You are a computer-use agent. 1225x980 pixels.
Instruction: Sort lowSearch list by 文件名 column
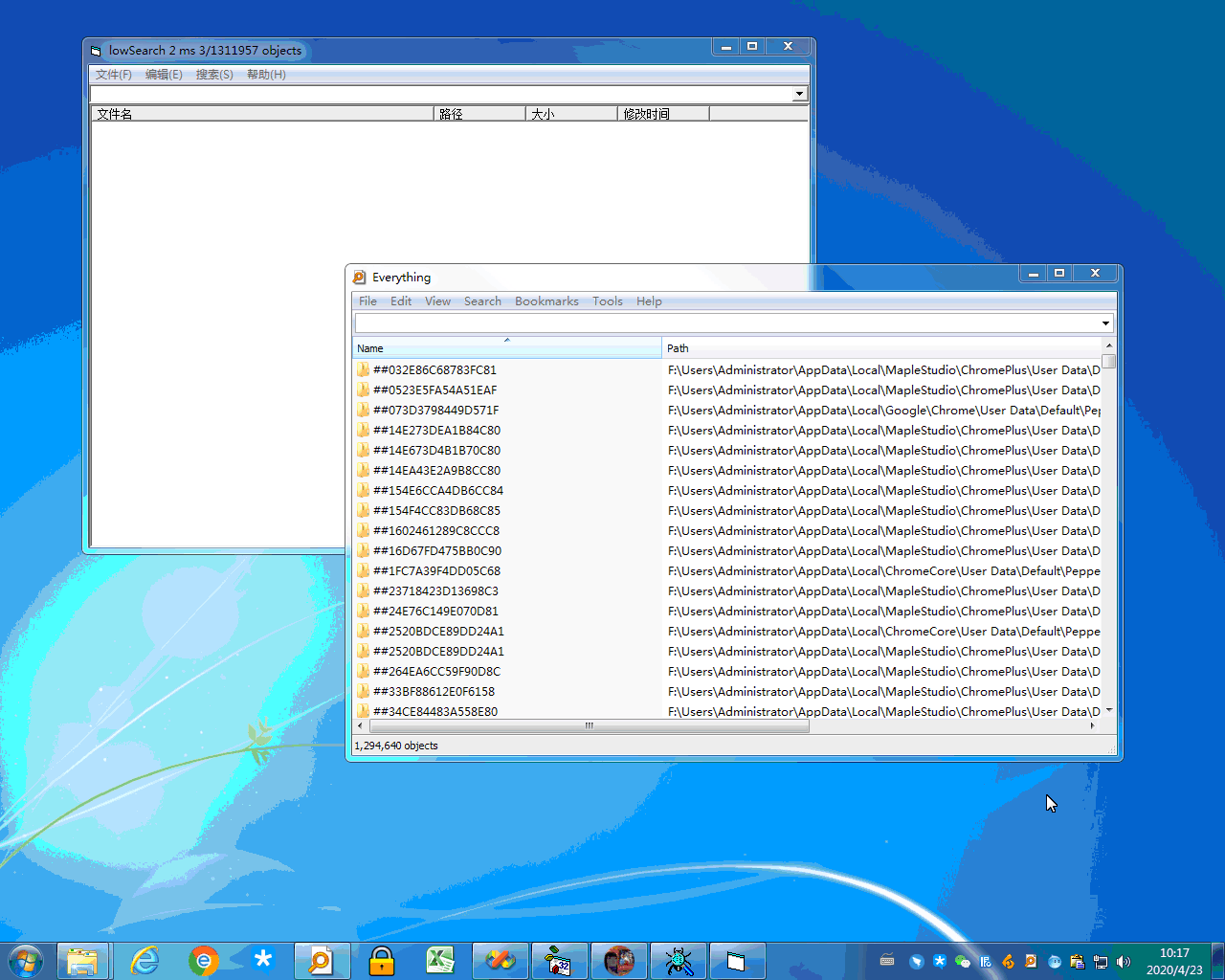coord(262,114)
